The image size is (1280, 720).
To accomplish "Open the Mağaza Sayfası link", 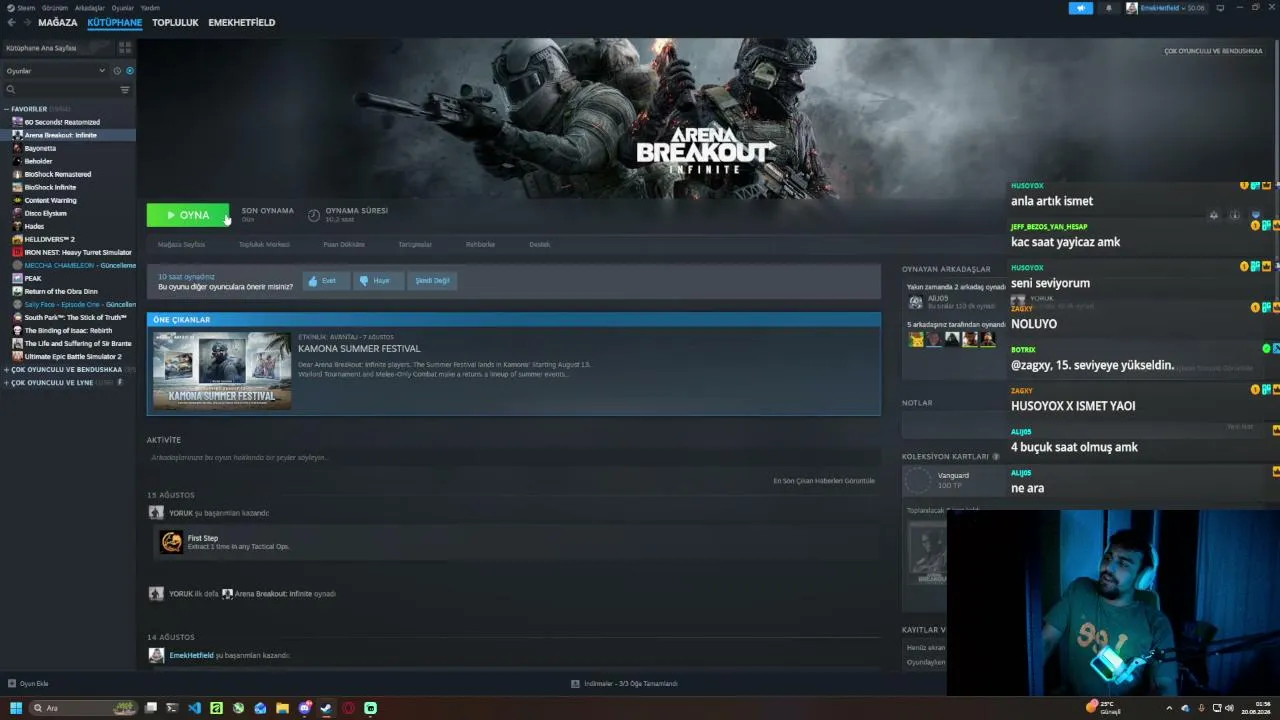I will [x=181, y=244].
